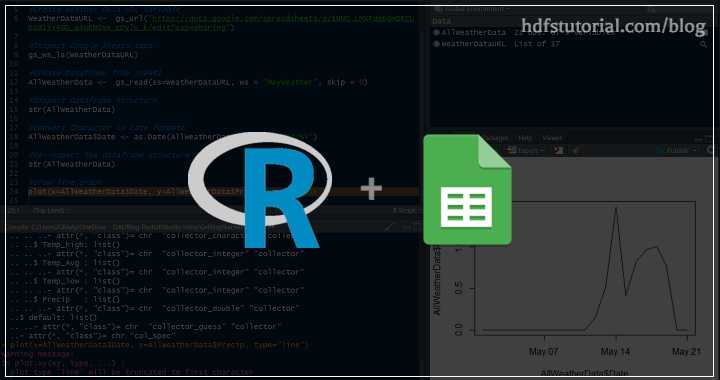The width and height of the screenshot is (720, 380).
Task: Expand the AllWeatherData entry in Environment
Action: [x=437, y=33]
